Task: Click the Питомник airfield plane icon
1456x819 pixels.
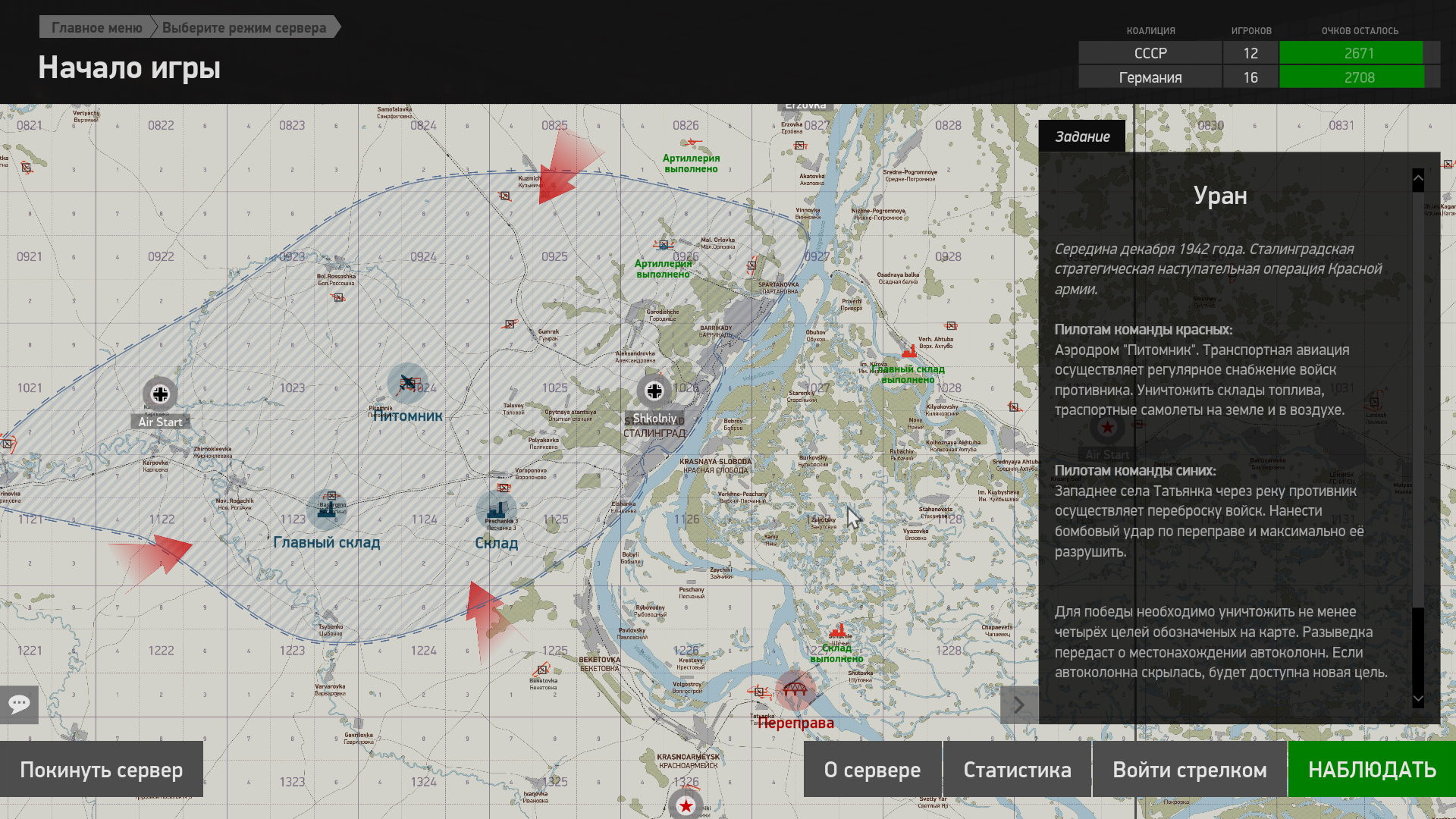Action: (x=407, y=382)
